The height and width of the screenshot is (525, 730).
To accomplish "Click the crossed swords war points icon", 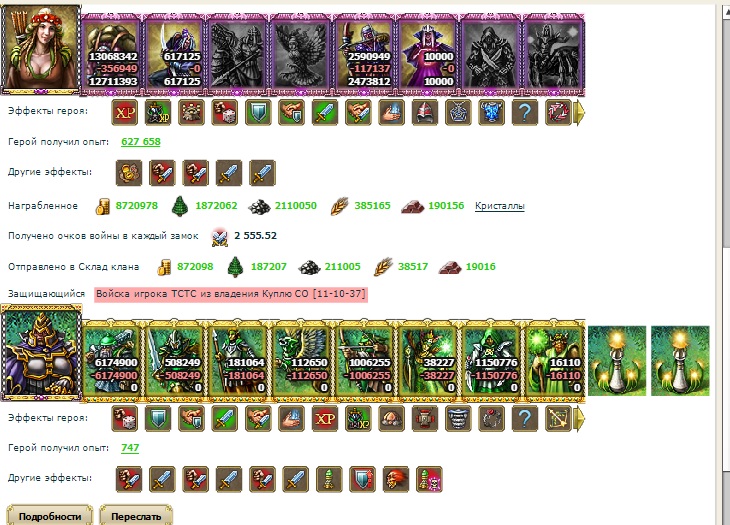I will 219,236.
